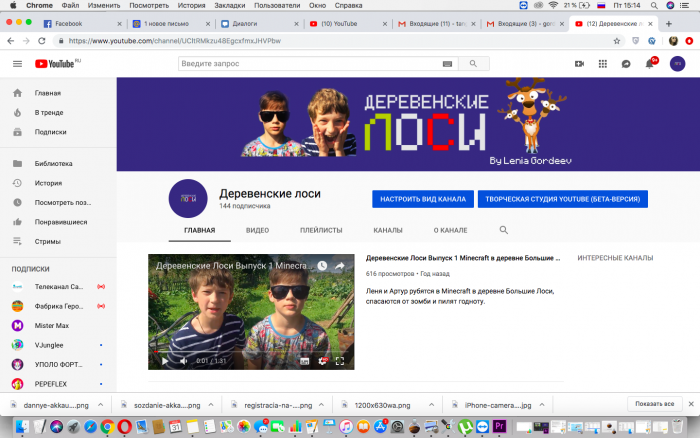
Task: Click the video progress bar
Action: pyautogui.click(x=250, y=350)
